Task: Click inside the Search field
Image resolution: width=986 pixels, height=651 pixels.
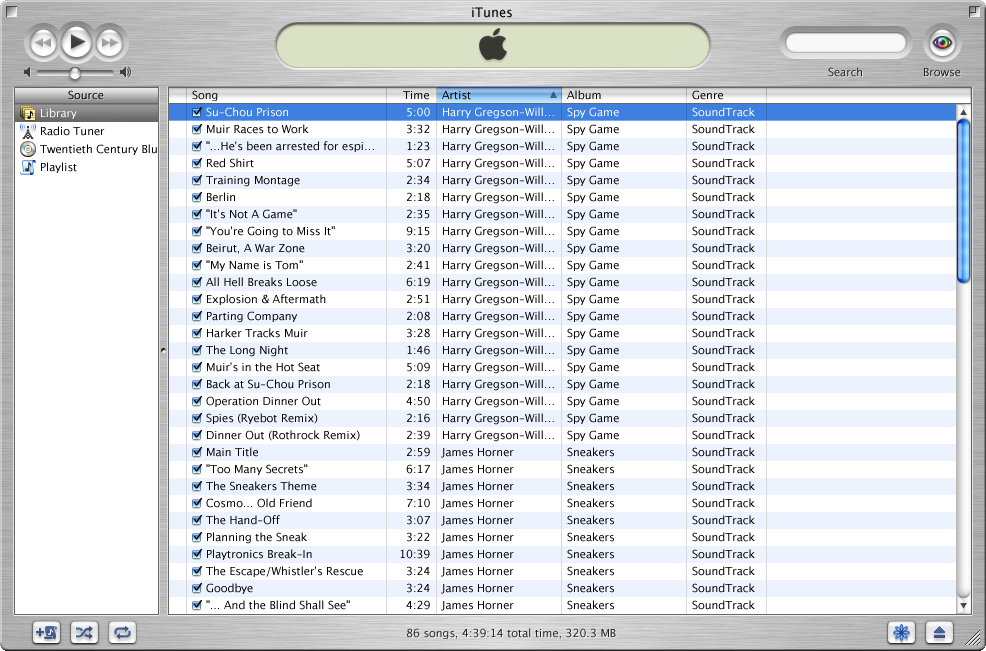Action: point(845,42)
